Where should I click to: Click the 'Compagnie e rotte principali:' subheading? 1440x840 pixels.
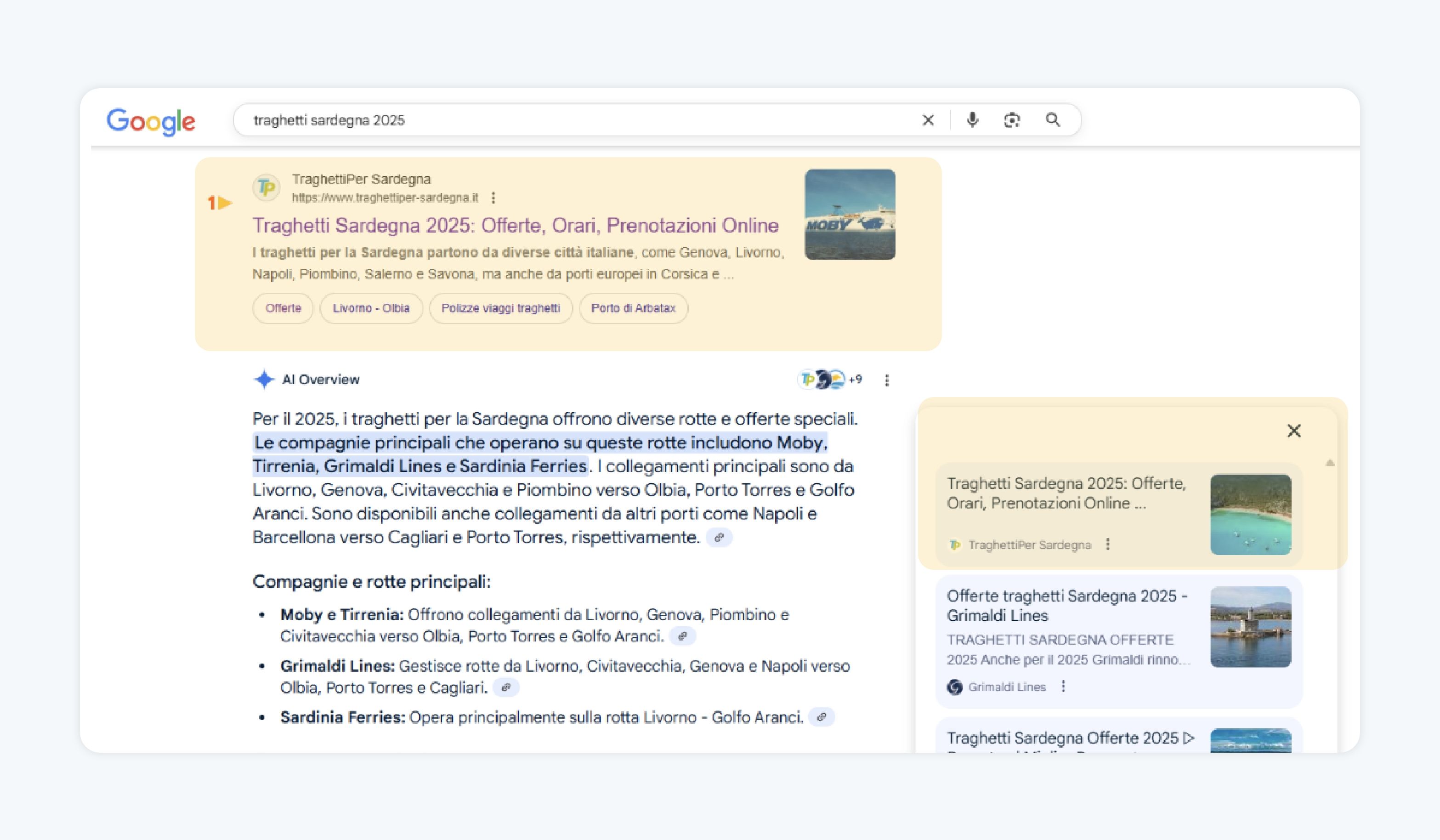point(371,582)
